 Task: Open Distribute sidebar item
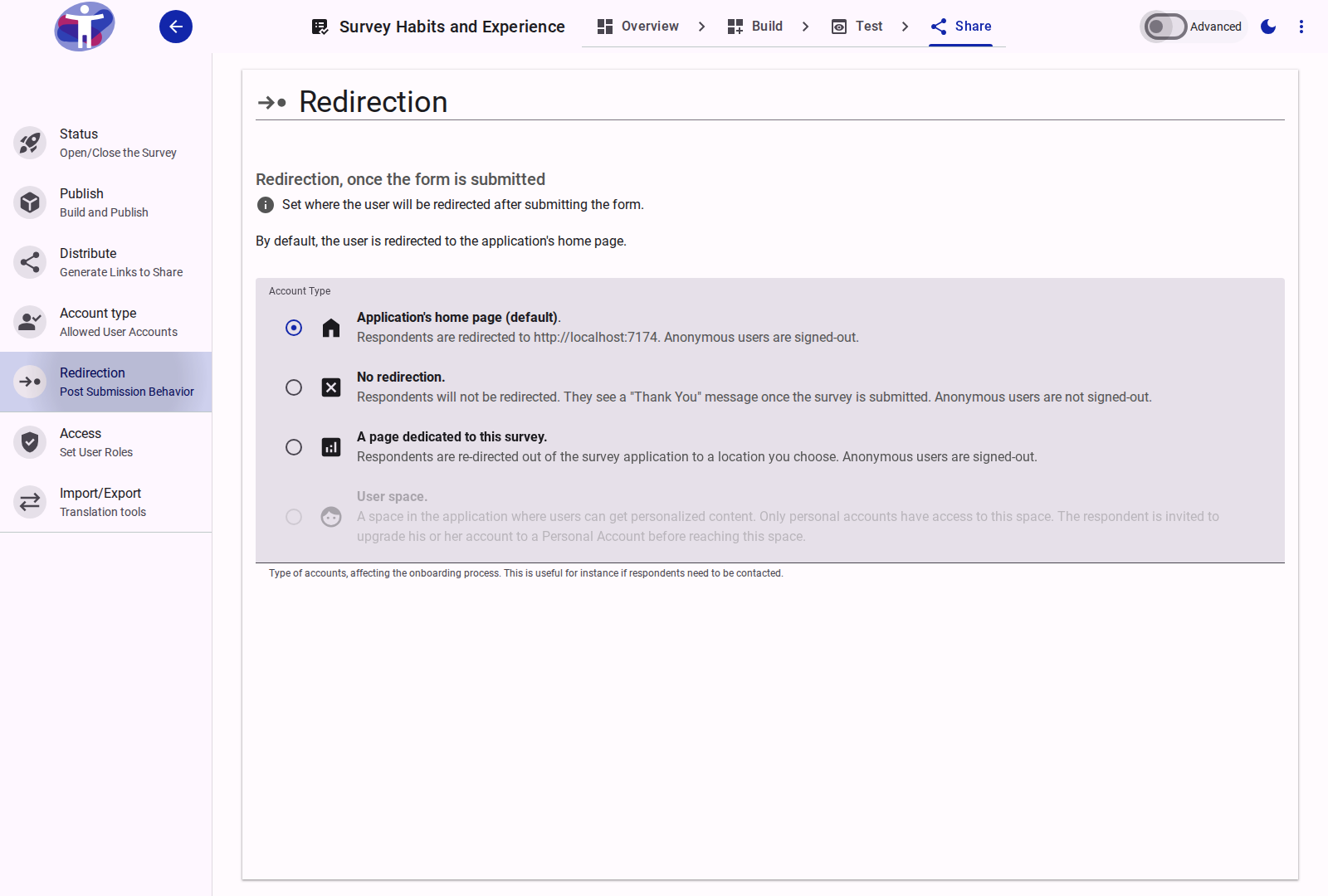pos(106,262)
